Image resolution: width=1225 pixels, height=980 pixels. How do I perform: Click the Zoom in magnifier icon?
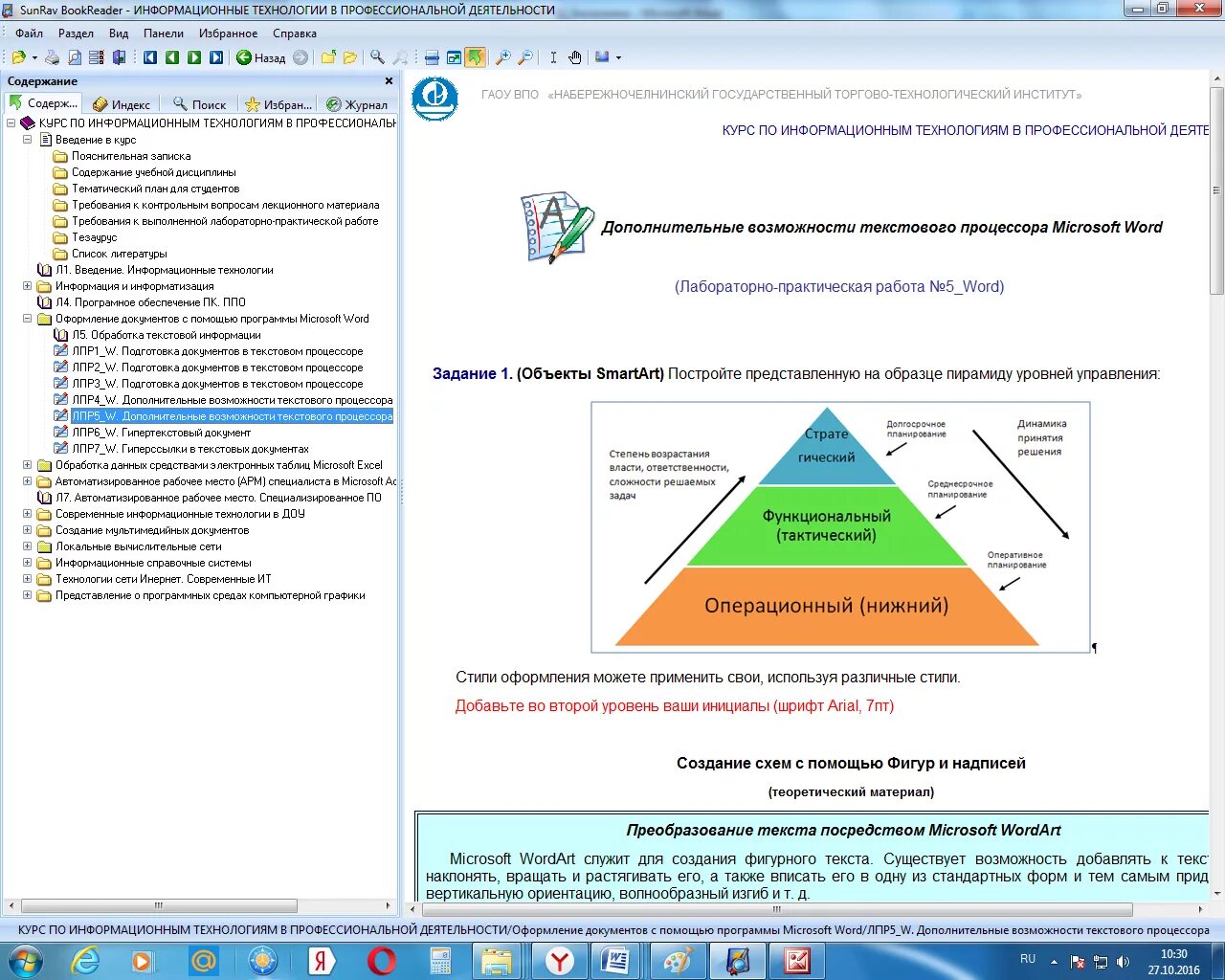pos(502,57)
